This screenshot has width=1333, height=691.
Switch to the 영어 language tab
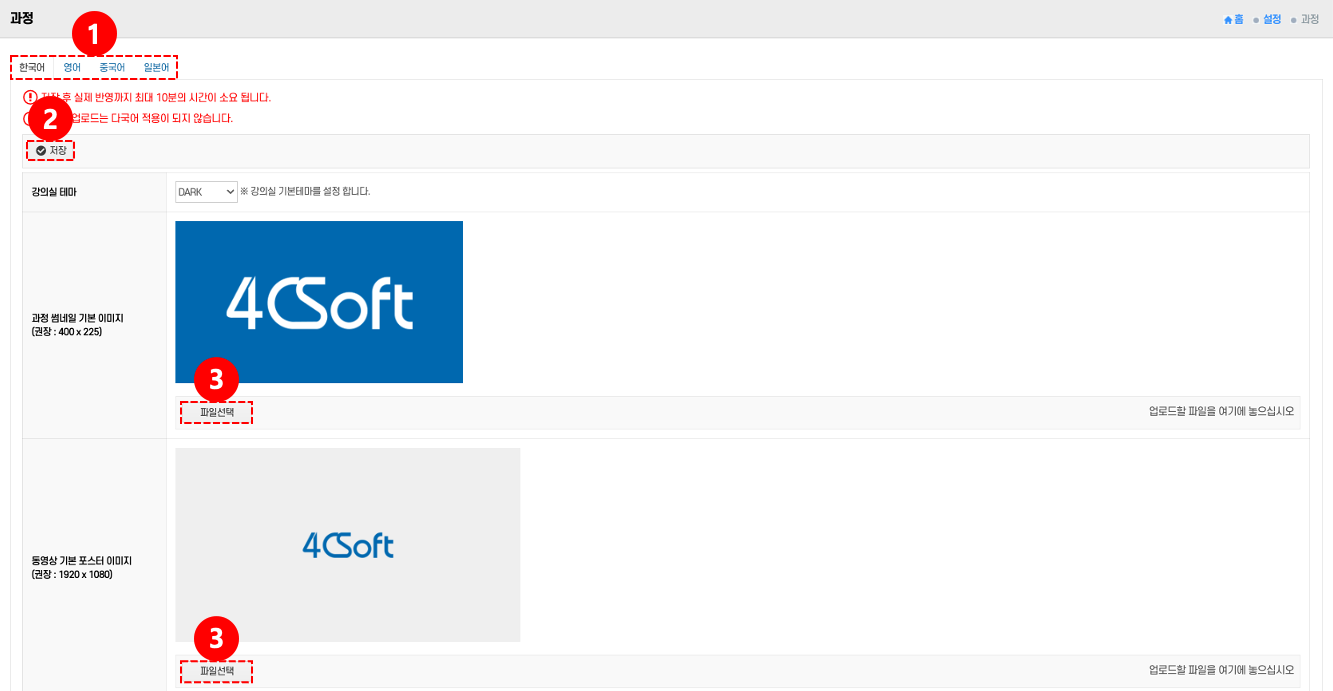tap(72, 68)
